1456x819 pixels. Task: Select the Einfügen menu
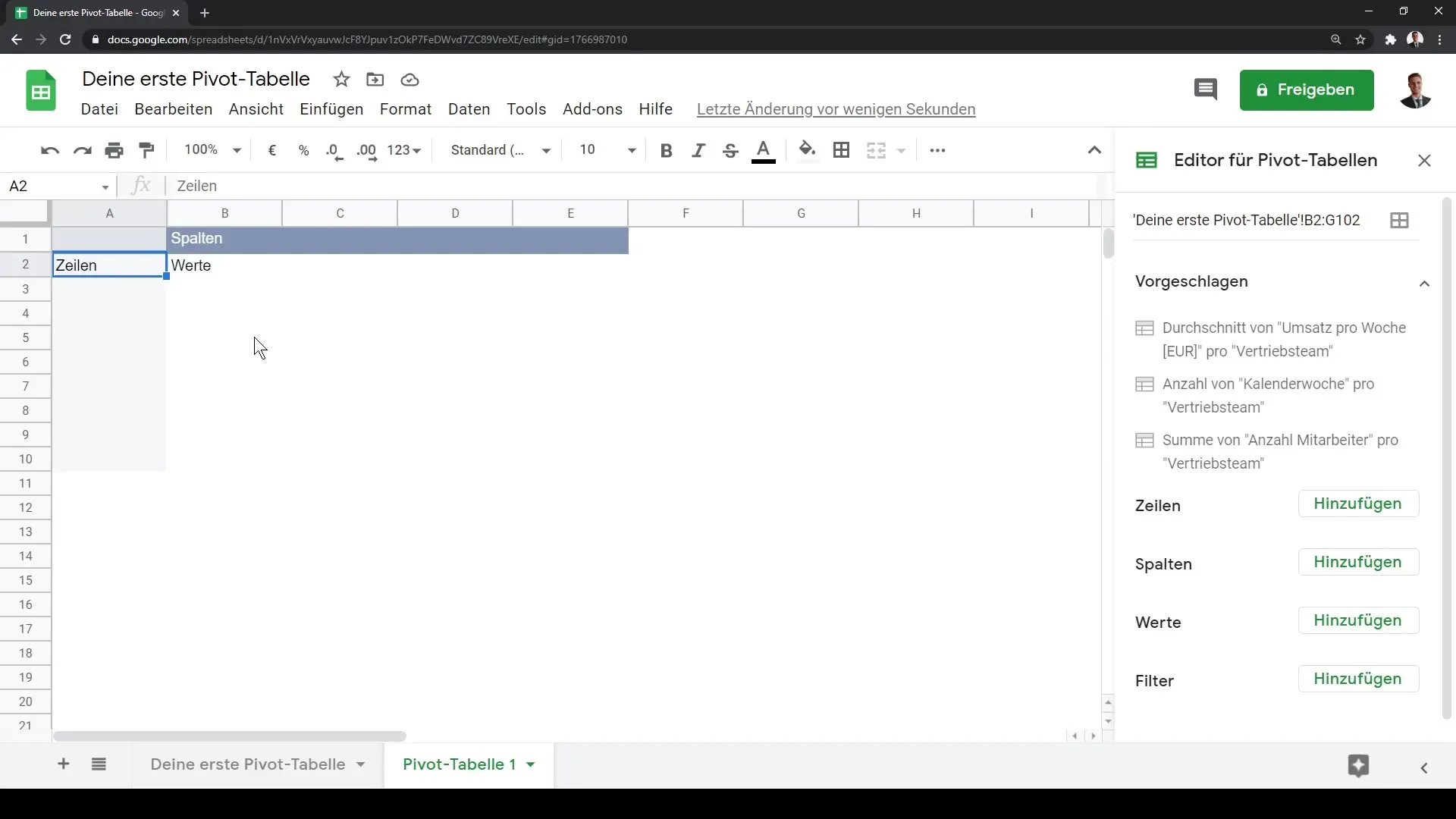(x=331, y=109)
